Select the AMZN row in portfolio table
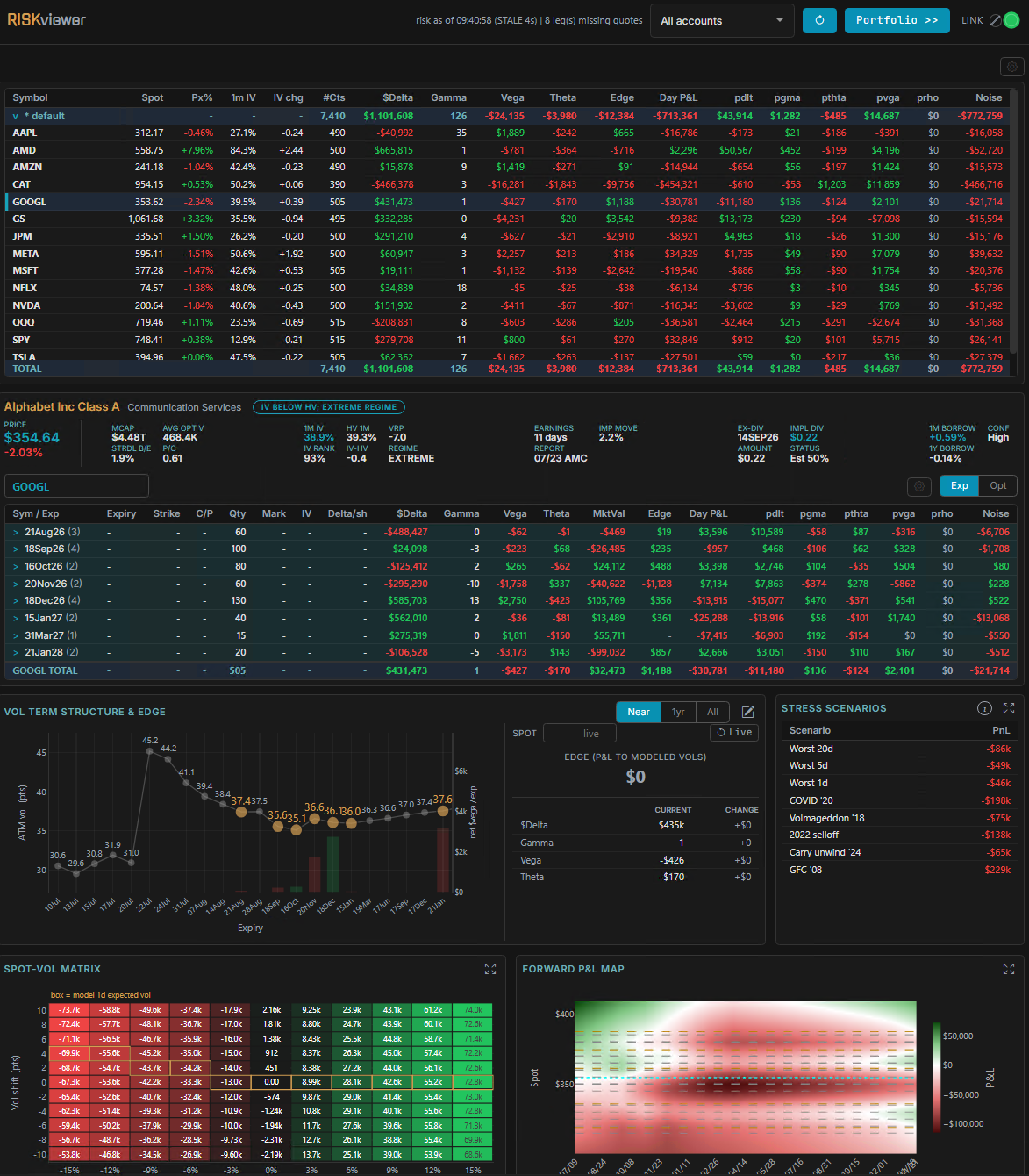This screenshot has height=1176, width=1029. (507, 167)
